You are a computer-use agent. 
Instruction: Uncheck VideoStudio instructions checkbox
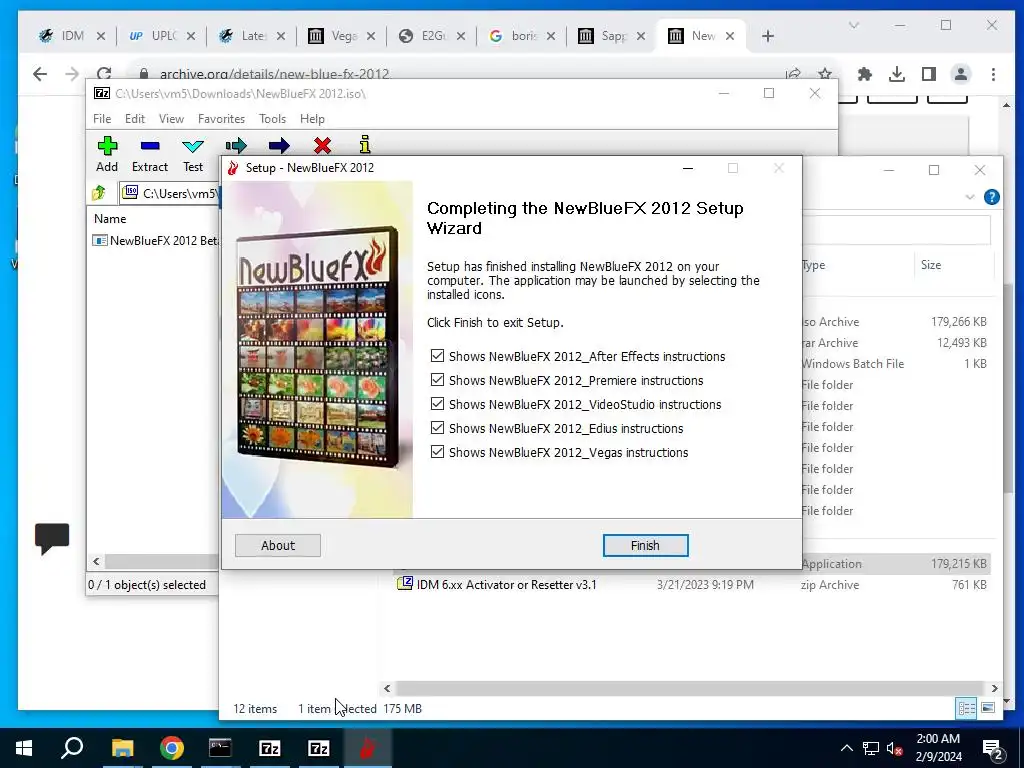[x=437, y=404]
